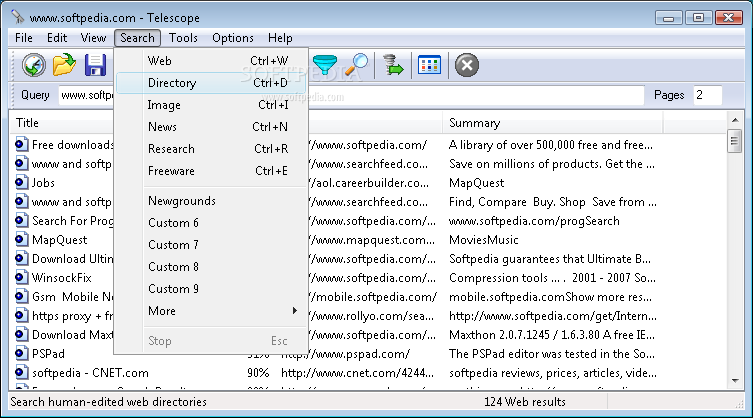
Task: Click the teal filter funnel icon
Action: point(325,65)
